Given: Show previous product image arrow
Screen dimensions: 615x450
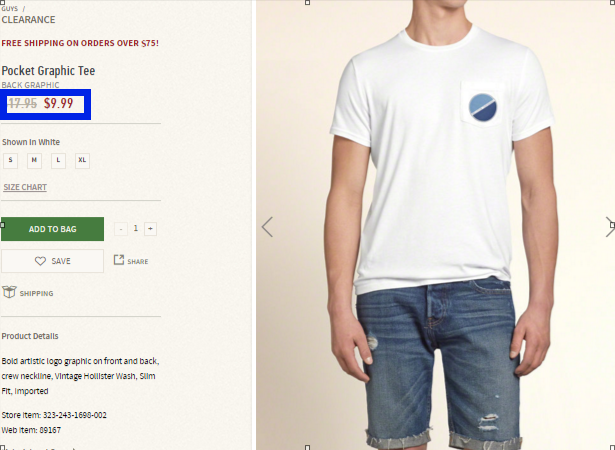Looking at the screenshot, I should point(267,227).
